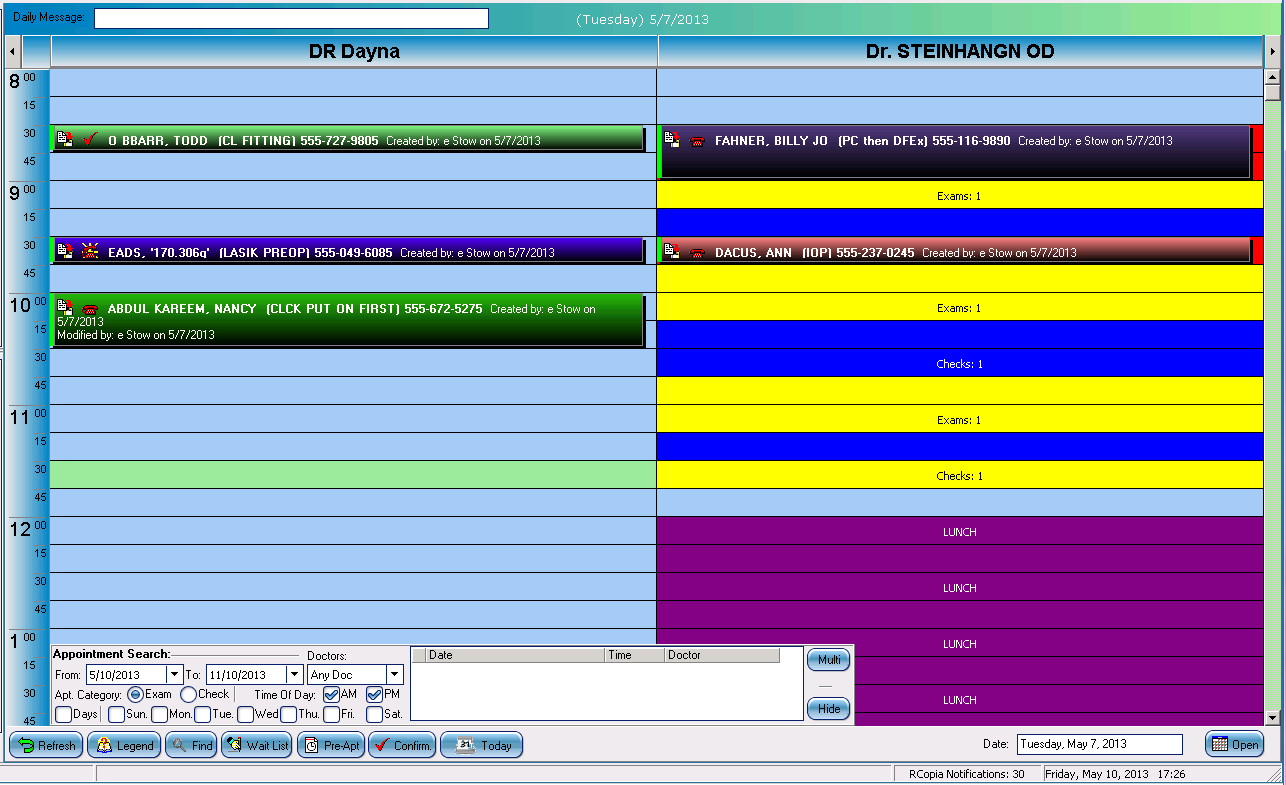Viewport: 1286px width, 785px height.
Task: Click inside the Daily Message input field
Action: [290, 17]
